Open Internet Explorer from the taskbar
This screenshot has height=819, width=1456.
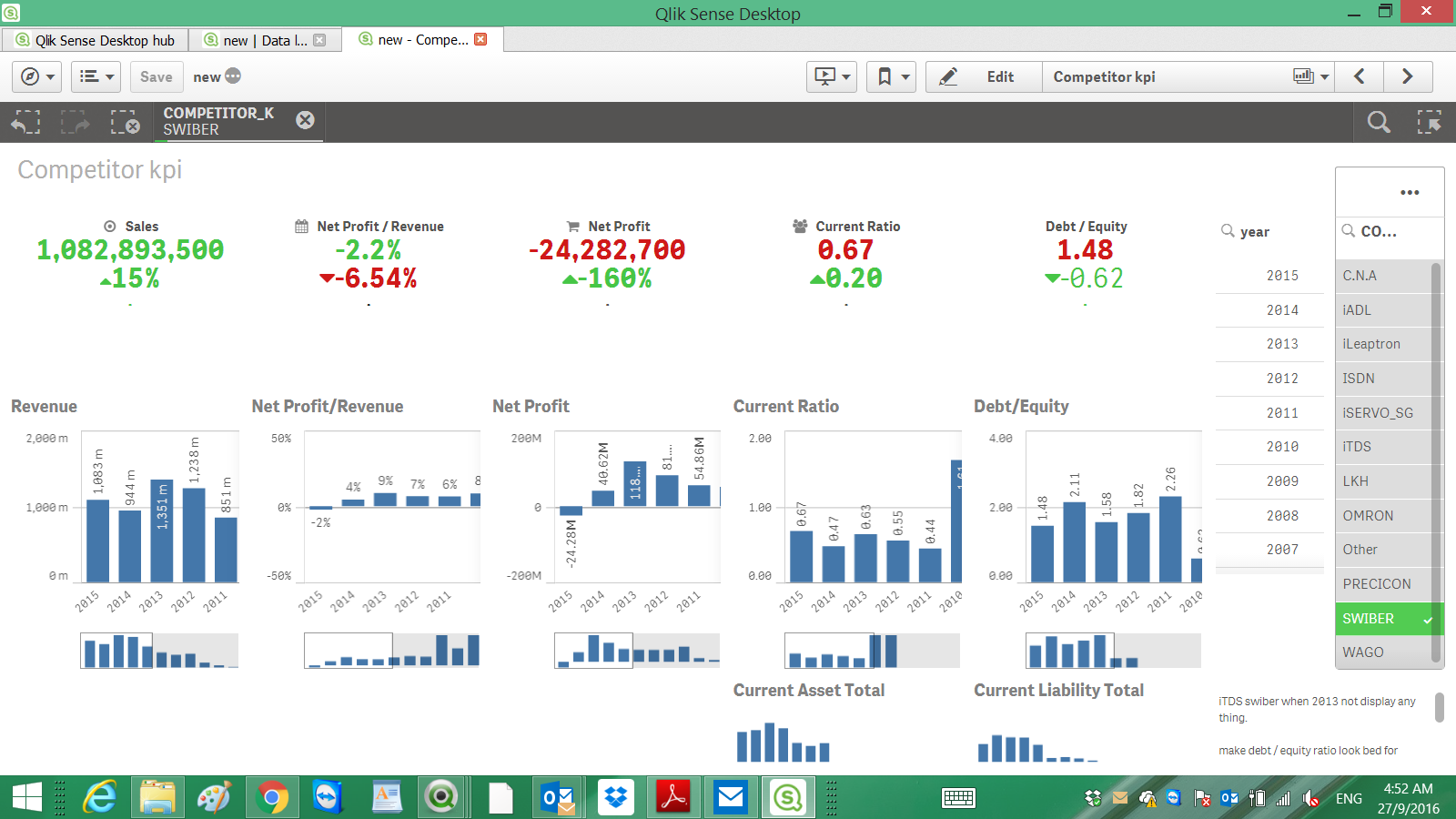pos(100,798)
